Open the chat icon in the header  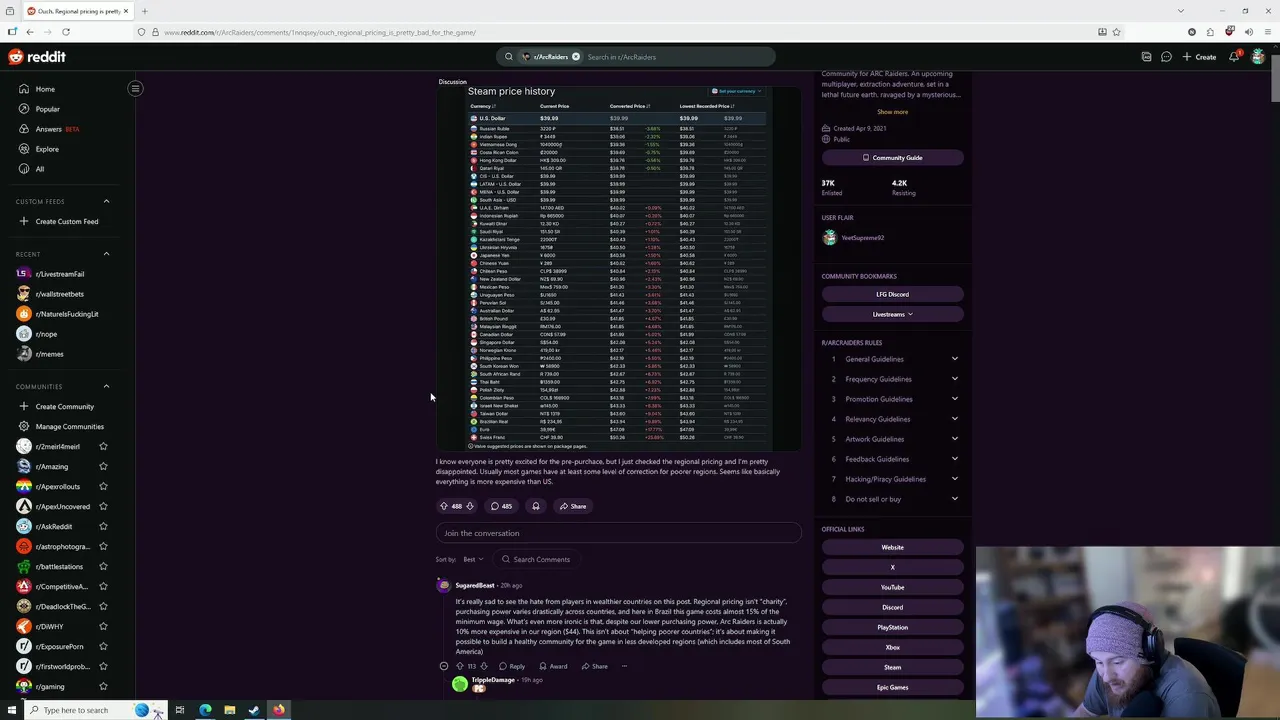(x=1166, y=57)
